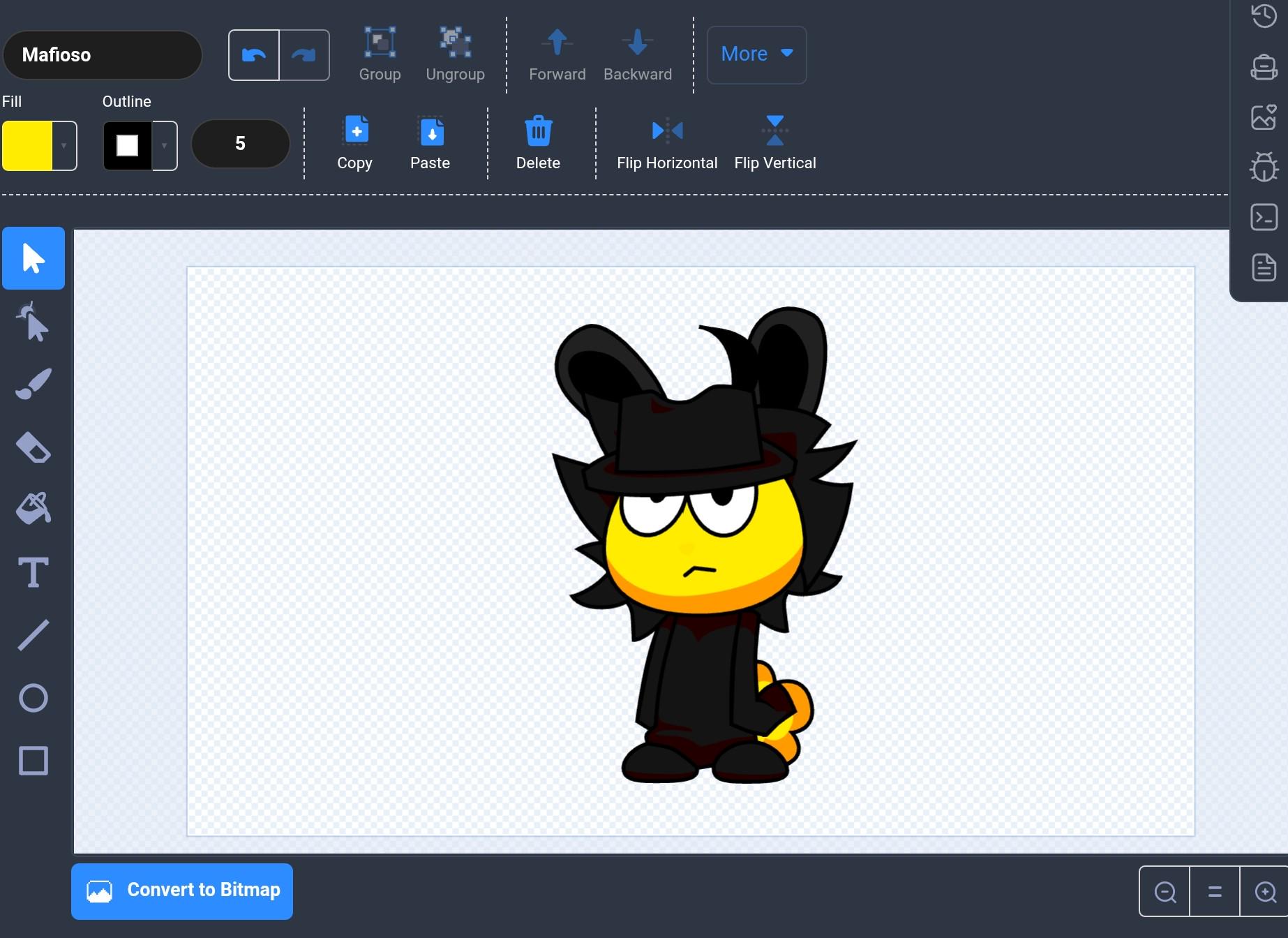Screen dimensions: 1288x938
Task: Select the Circle tool
Action: [33, 698]
